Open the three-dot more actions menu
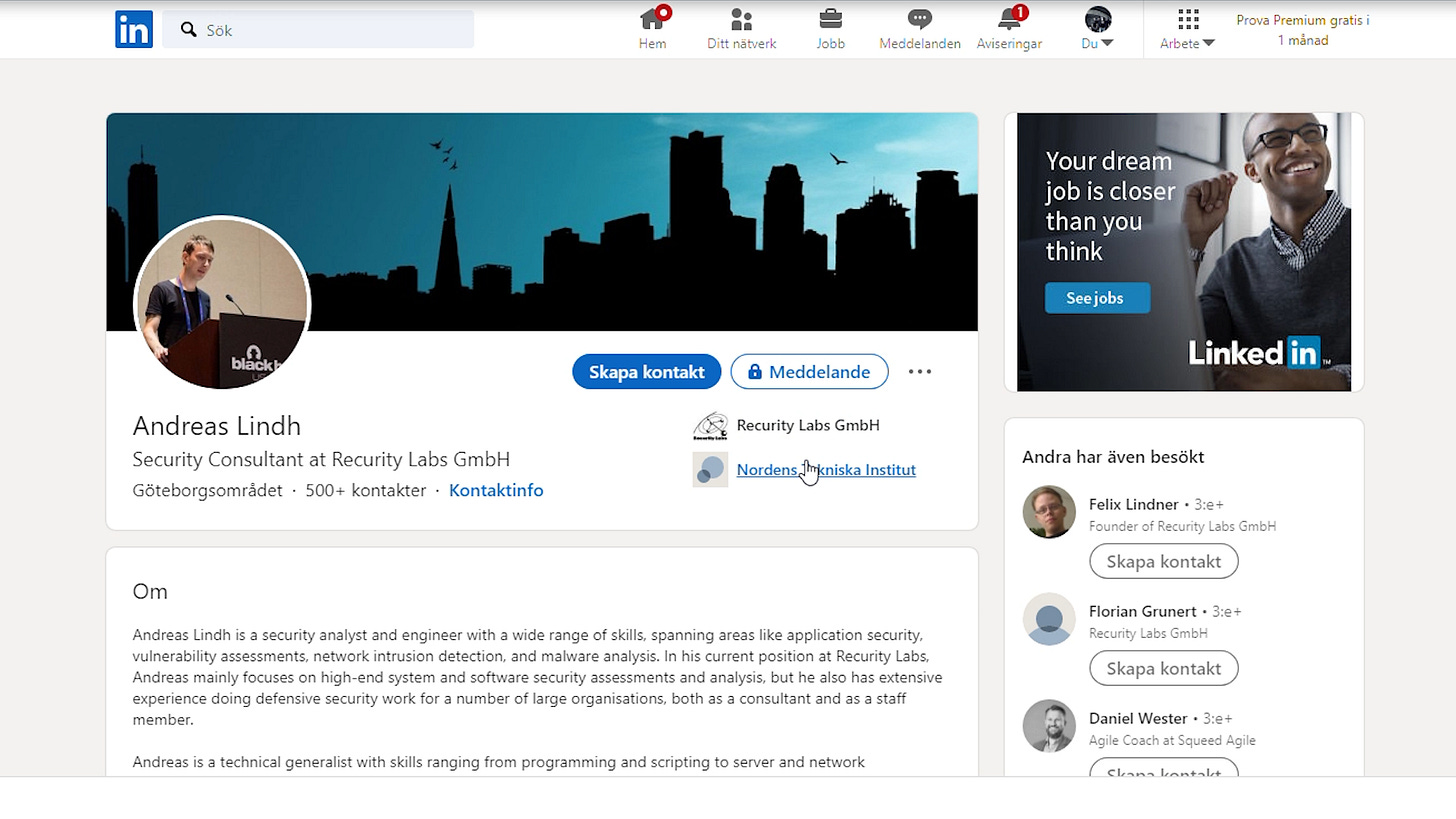 pyautogui.click(x=919, y=372)
